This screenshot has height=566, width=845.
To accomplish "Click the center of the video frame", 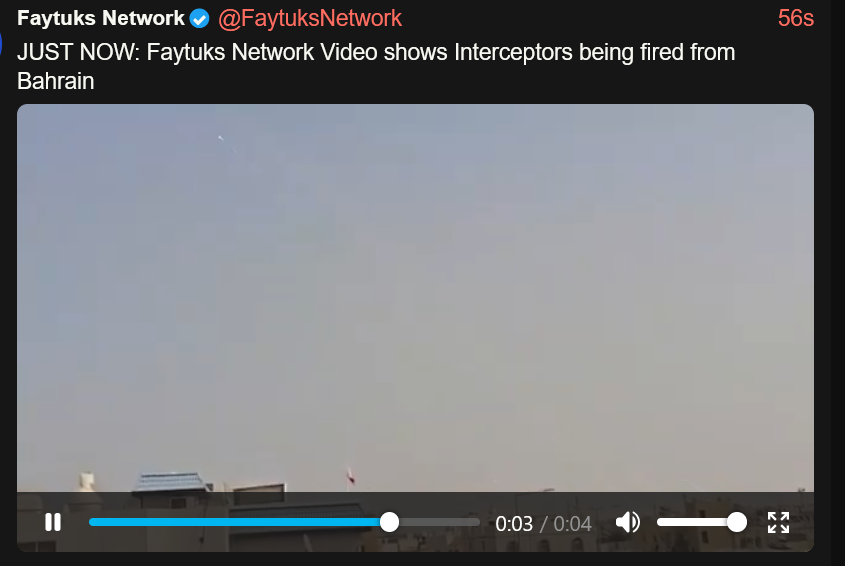I will click(415, 298).
